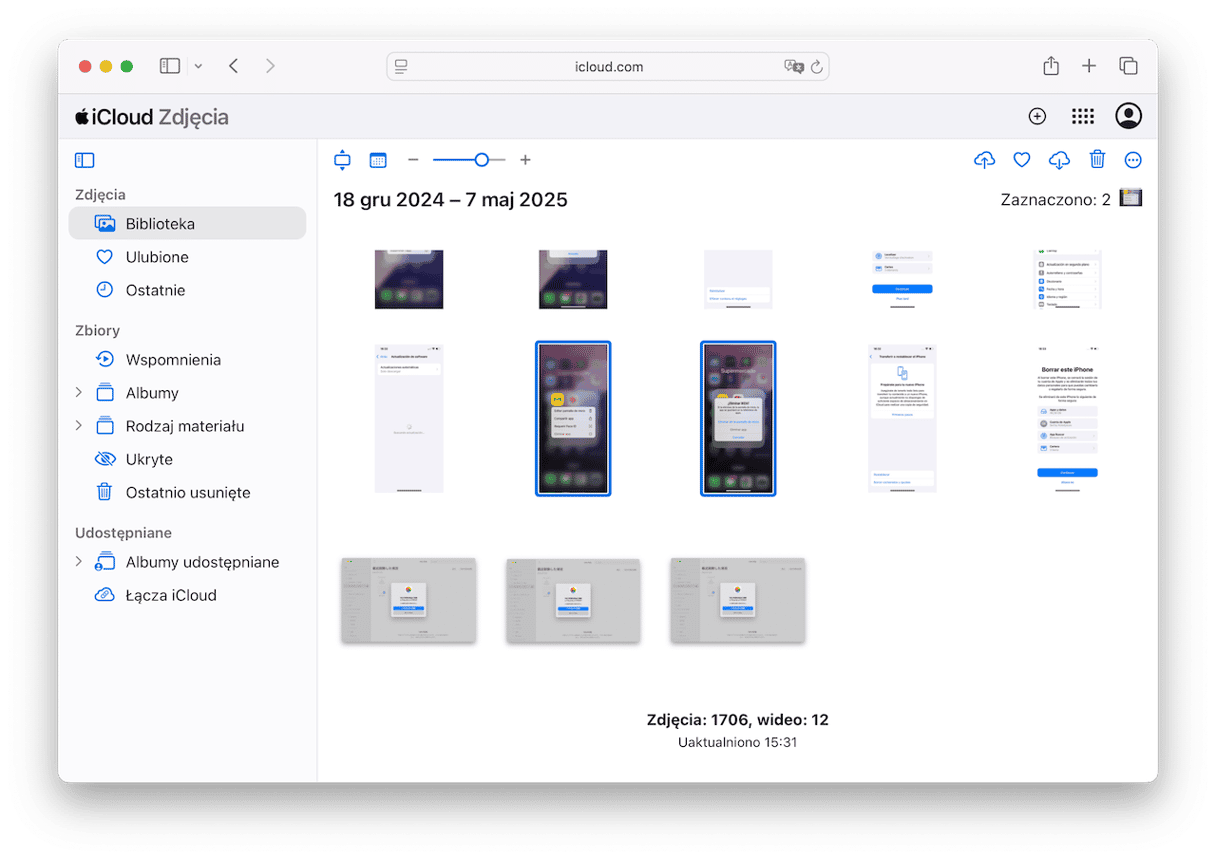The width and height of the screenshot is (1216, 859).
Task: Click the selected alert dialog phone screenshot
Action: click(x=738, y=418)
